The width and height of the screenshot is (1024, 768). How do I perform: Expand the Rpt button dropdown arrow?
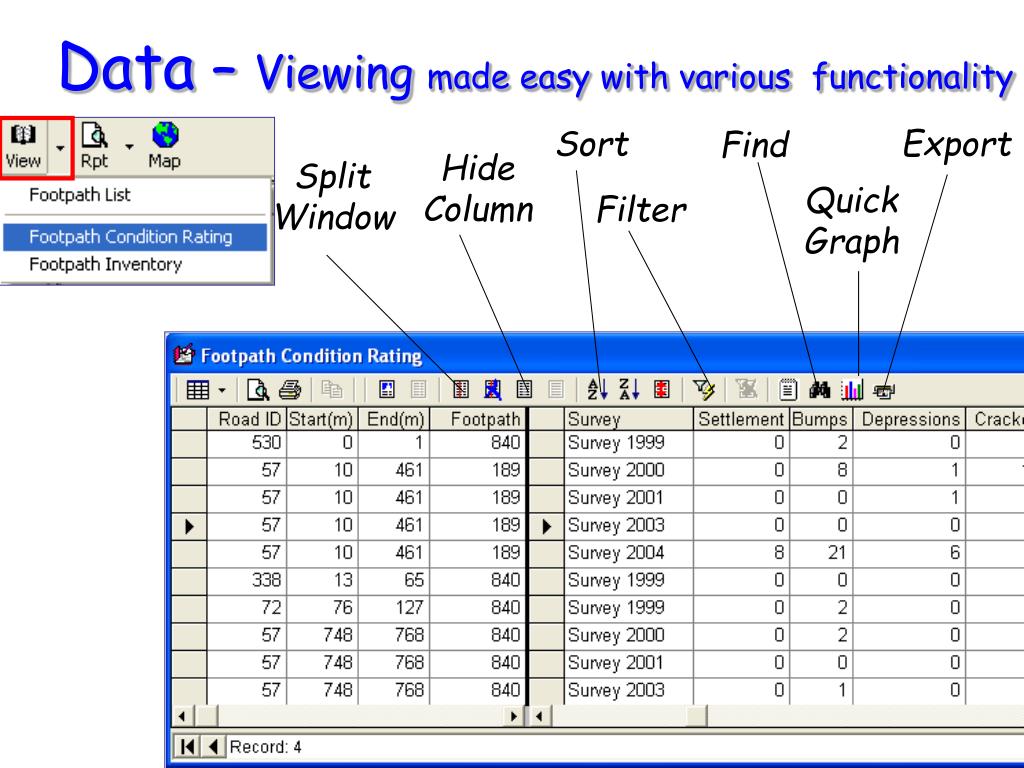[129, 148]
